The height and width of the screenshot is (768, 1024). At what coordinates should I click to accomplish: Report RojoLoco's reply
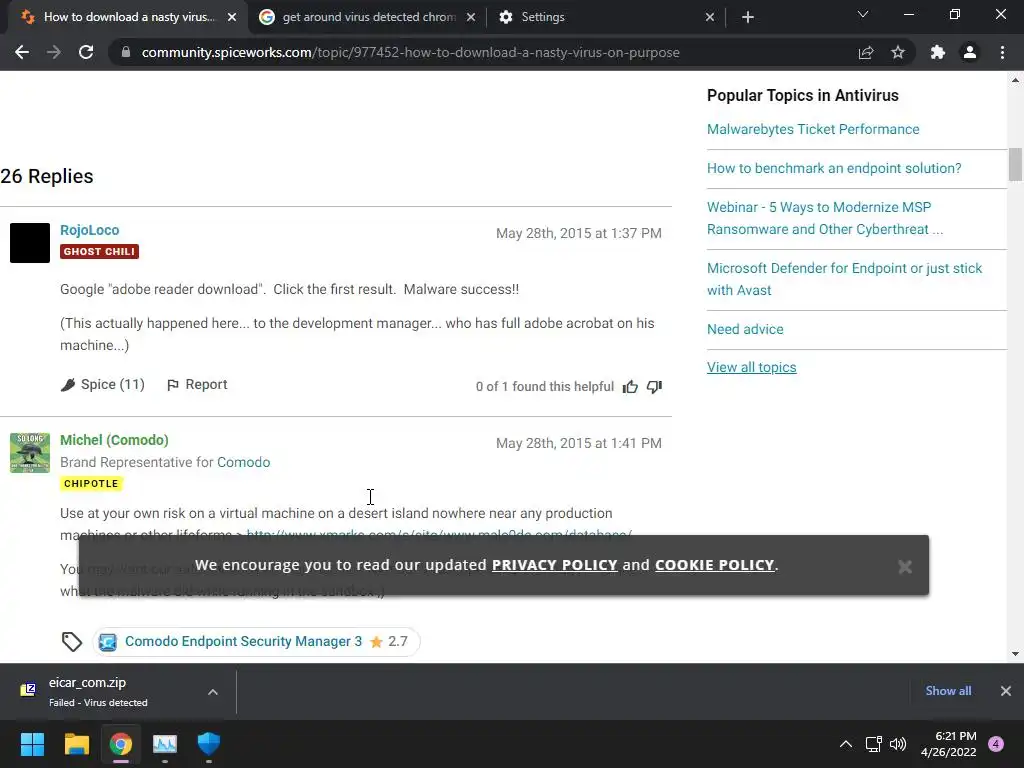197,385
